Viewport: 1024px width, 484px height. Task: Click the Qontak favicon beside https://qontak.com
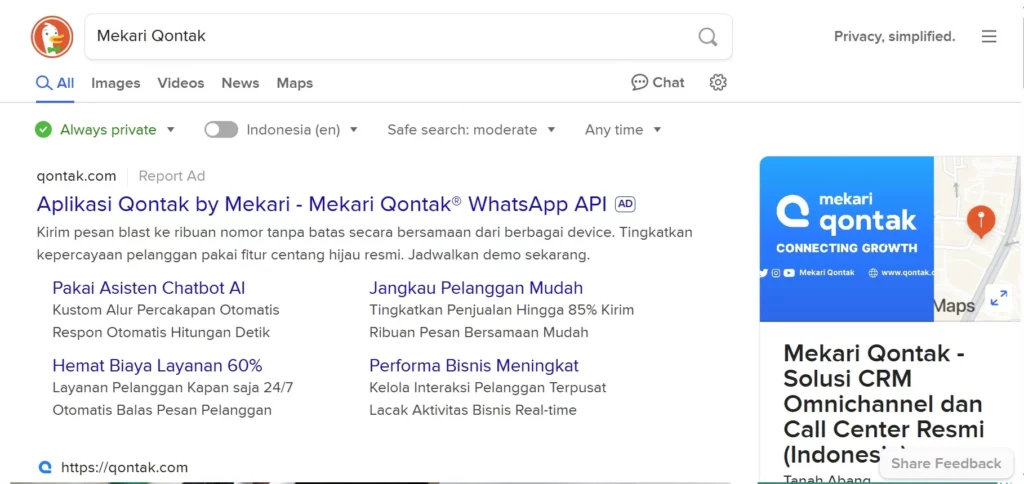pos(44,467)
